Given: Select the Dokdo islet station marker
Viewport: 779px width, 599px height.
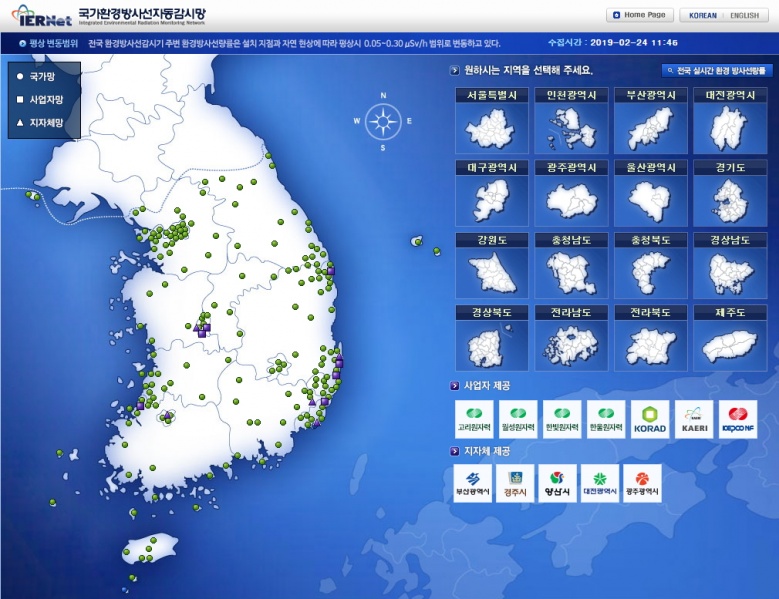Looking at the screenshot, I should point(437,251).
